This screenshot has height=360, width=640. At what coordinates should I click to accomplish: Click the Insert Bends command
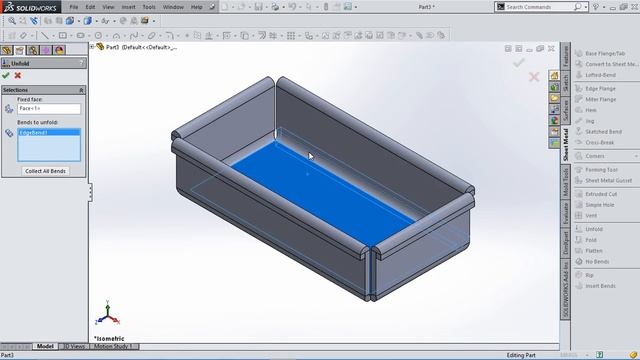(x=596, y=286)
